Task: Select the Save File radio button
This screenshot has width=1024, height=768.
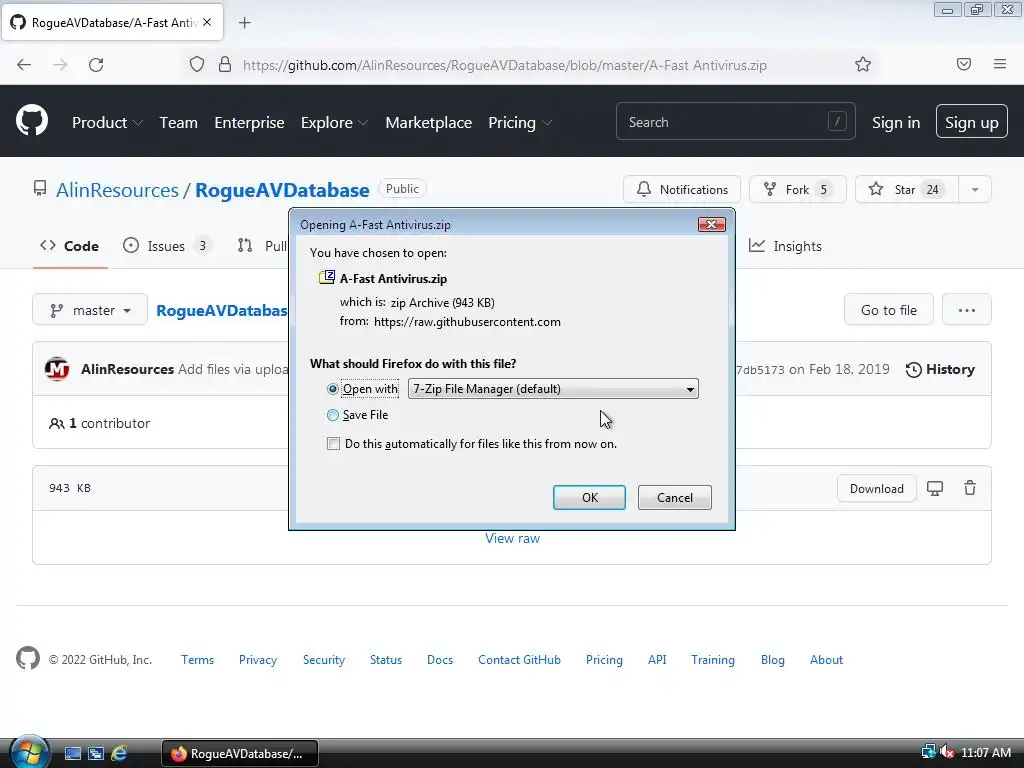Action: coord(332,415)
